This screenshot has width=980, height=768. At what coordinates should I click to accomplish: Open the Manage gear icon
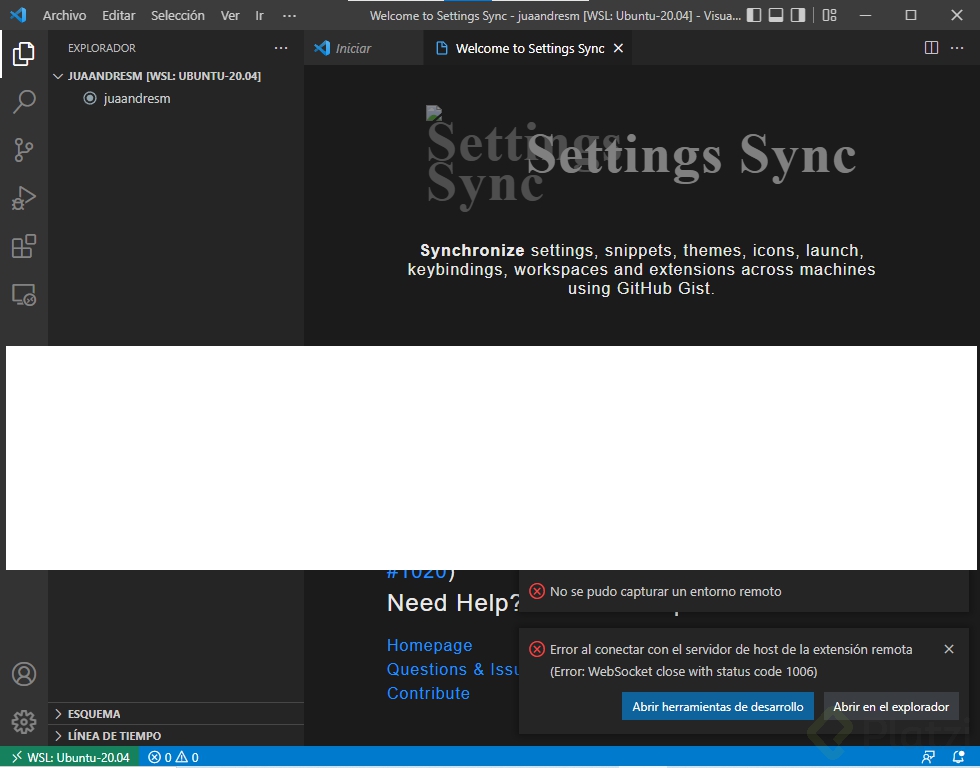coord(24,722)
